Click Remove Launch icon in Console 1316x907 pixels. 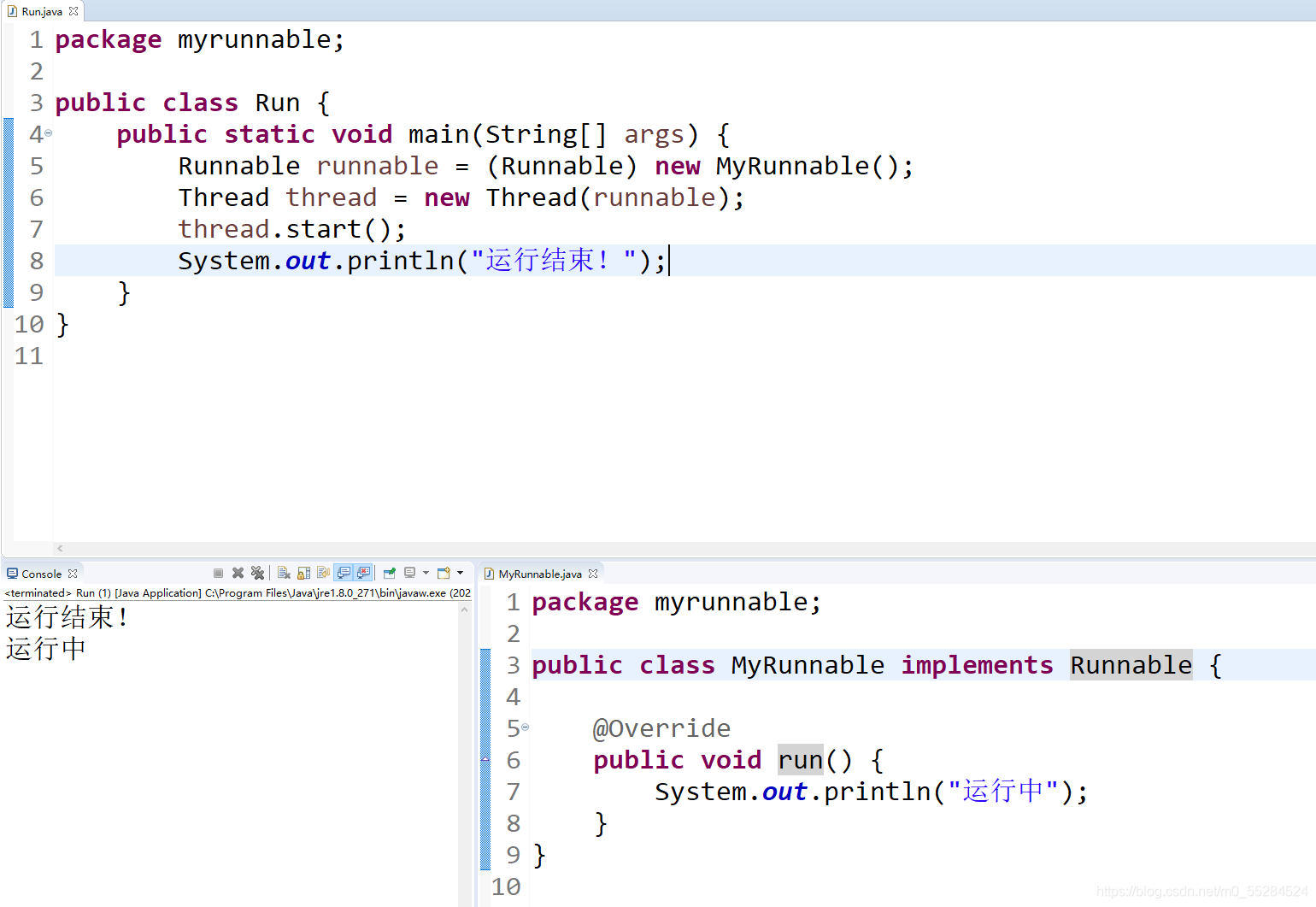click(238, 574)
